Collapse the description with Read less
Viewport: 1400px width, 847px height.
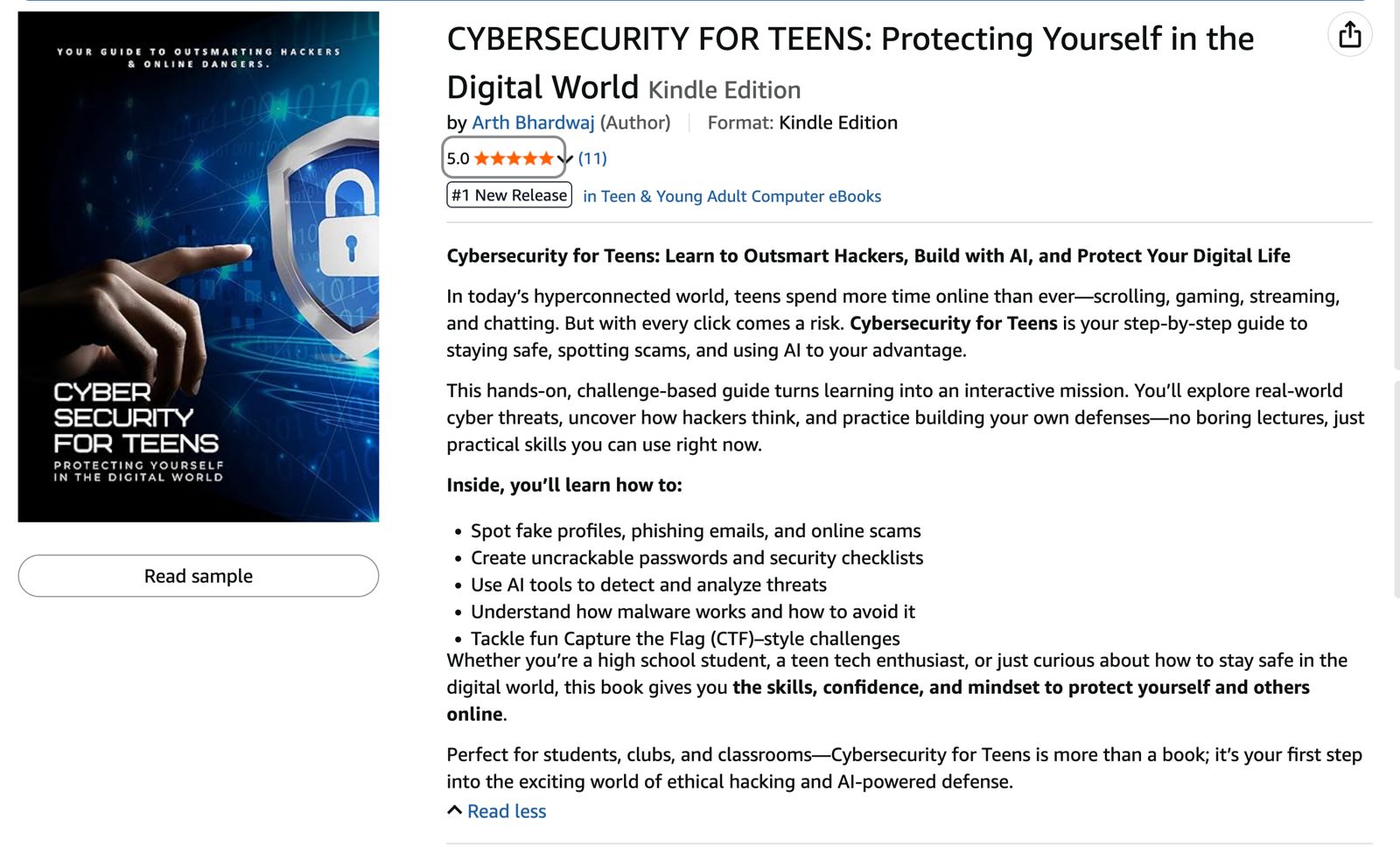coord(506,811)
